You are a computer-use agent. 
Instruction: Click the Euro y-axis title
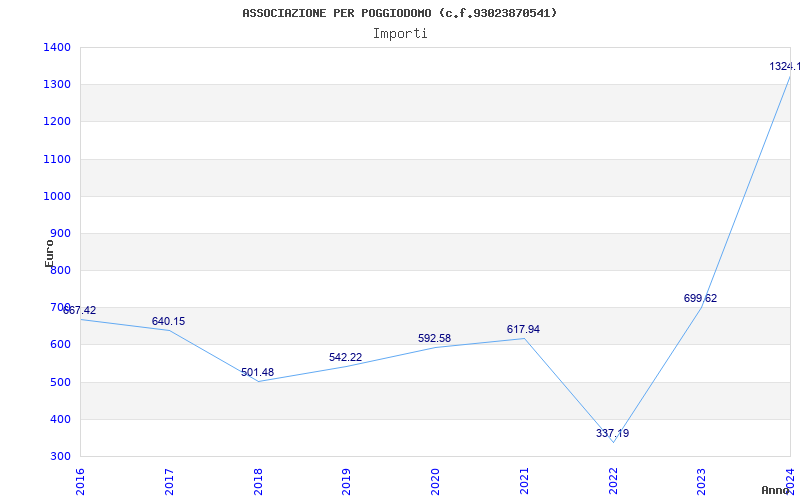[49, 253]
